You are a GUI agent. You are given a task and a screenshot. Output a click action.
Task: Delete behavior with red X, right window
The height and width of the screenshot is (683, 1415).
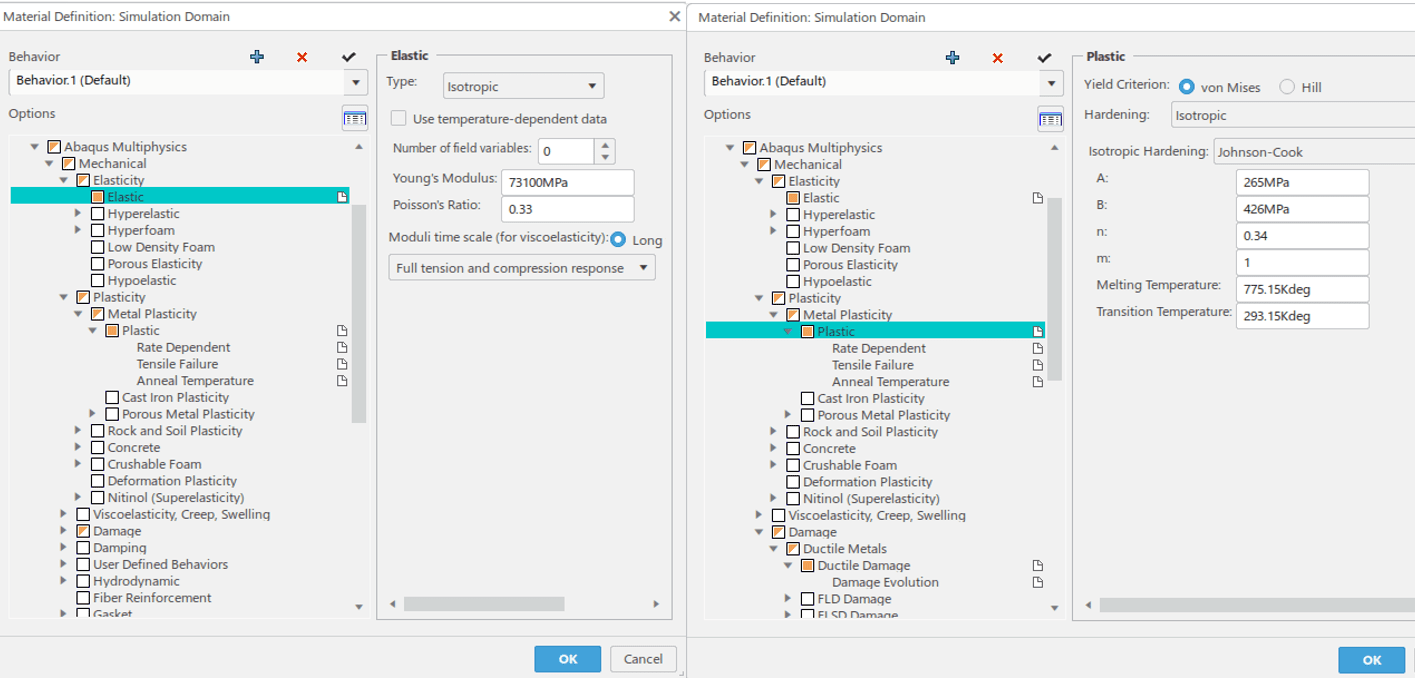pyautogui.click(x=997, y=58)
